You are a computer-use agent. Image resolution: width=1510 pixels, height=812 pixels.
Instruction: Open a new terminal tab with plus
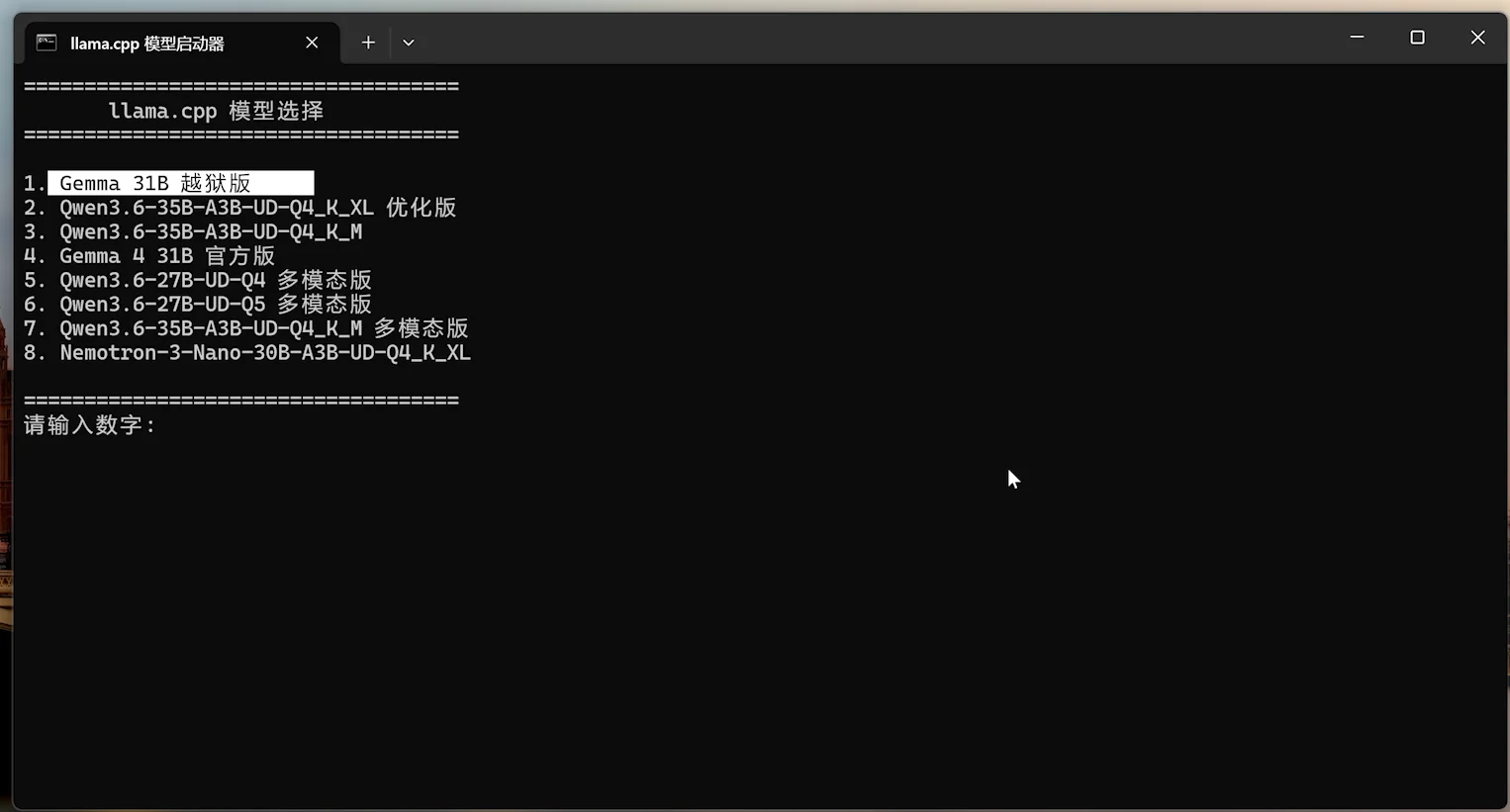click(368, 43)
